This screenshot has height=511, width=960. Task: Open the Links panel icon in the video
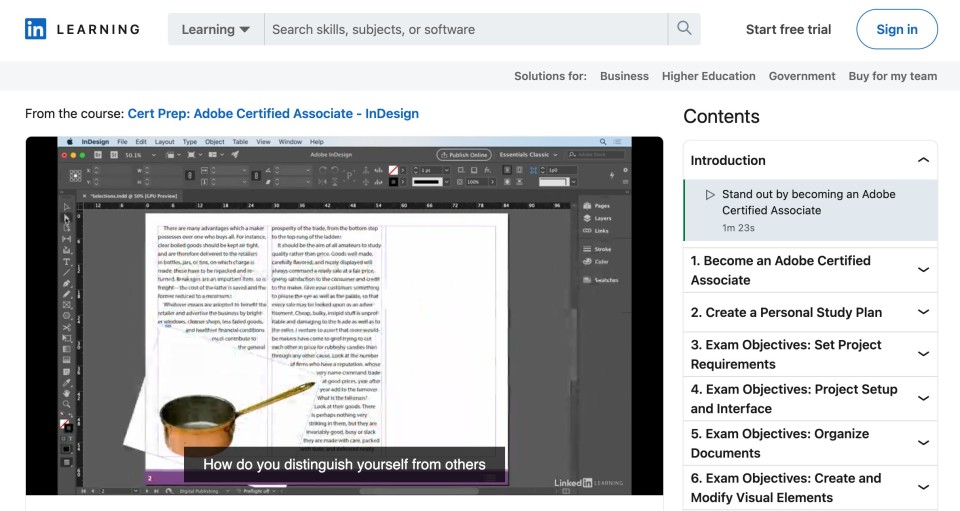pos(587,231)
